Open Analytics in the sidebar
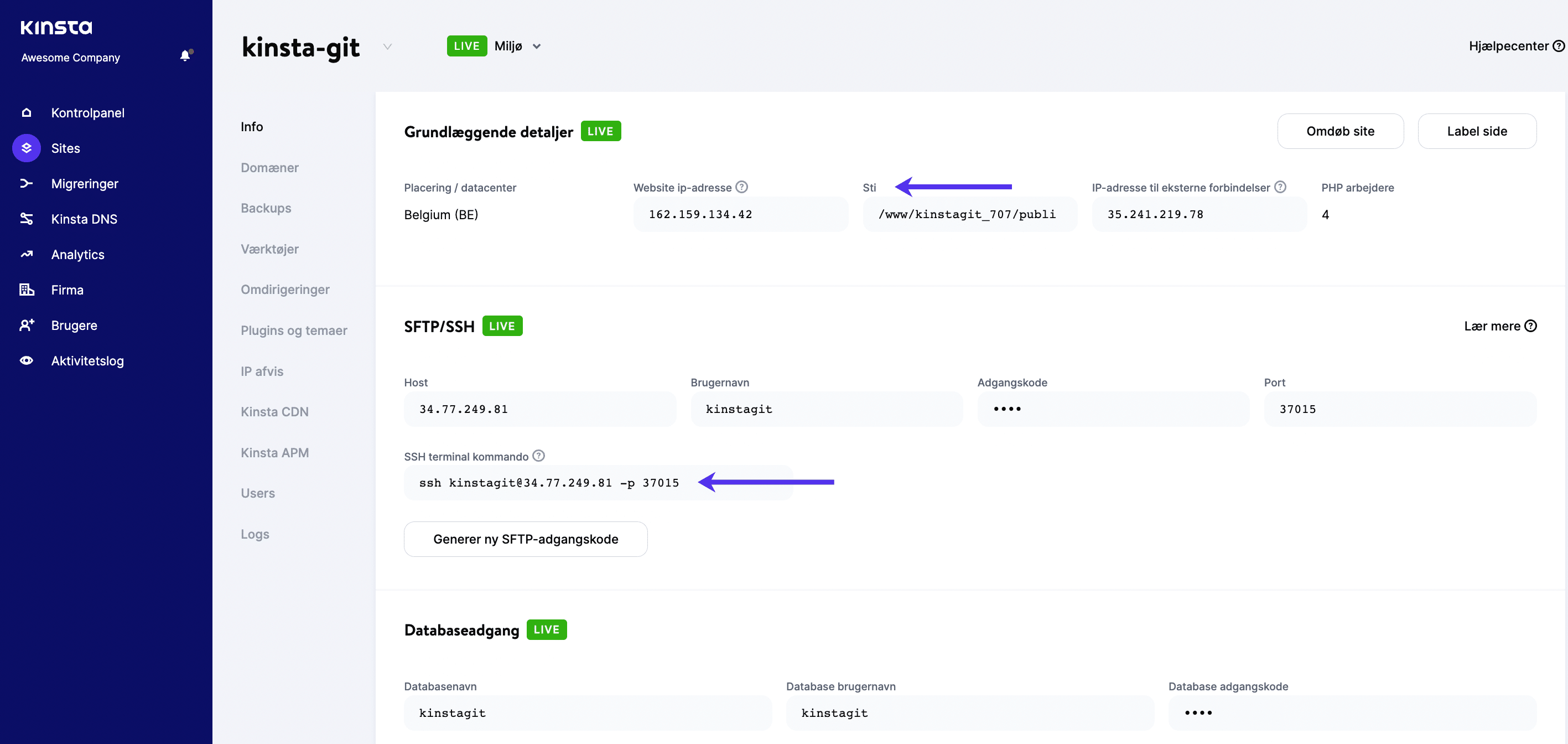The image size is (1568, 744). [78, 255]
